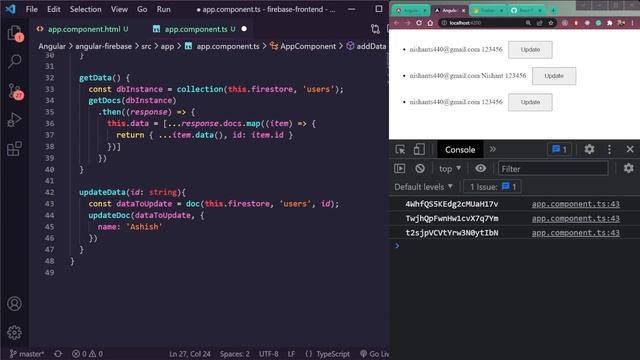Image resolution: width=640 pixels, height=360 pixels.
Task: Open the Accounts menu in VS Code
Action: pos(14,304)
